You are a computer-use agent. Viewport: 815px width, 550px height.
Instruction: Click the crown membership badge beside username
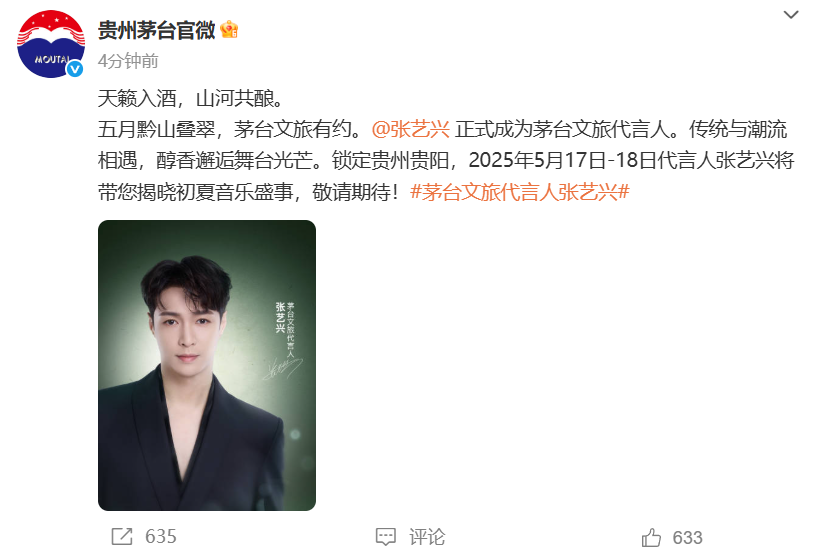point(229,30)
